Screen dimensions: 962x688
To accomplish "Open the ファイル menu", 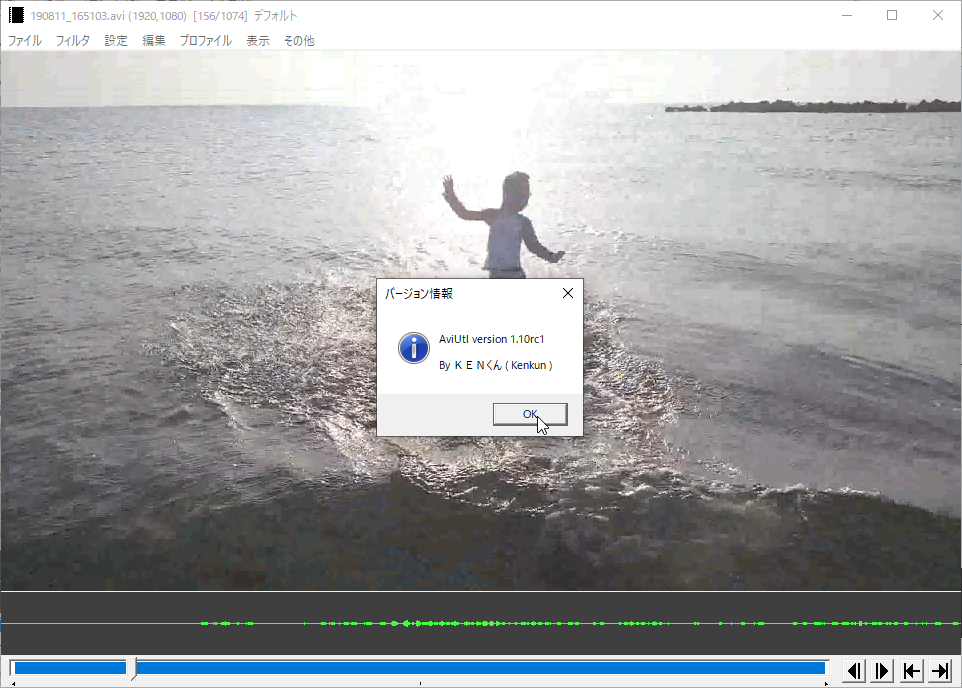I will 23,41.
